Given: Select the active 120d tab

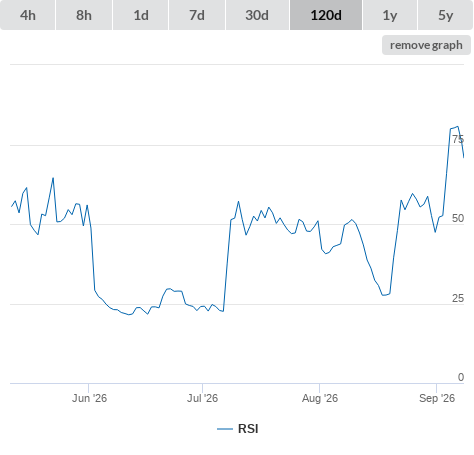Looking at the screenshot, I should pos(326,15).
